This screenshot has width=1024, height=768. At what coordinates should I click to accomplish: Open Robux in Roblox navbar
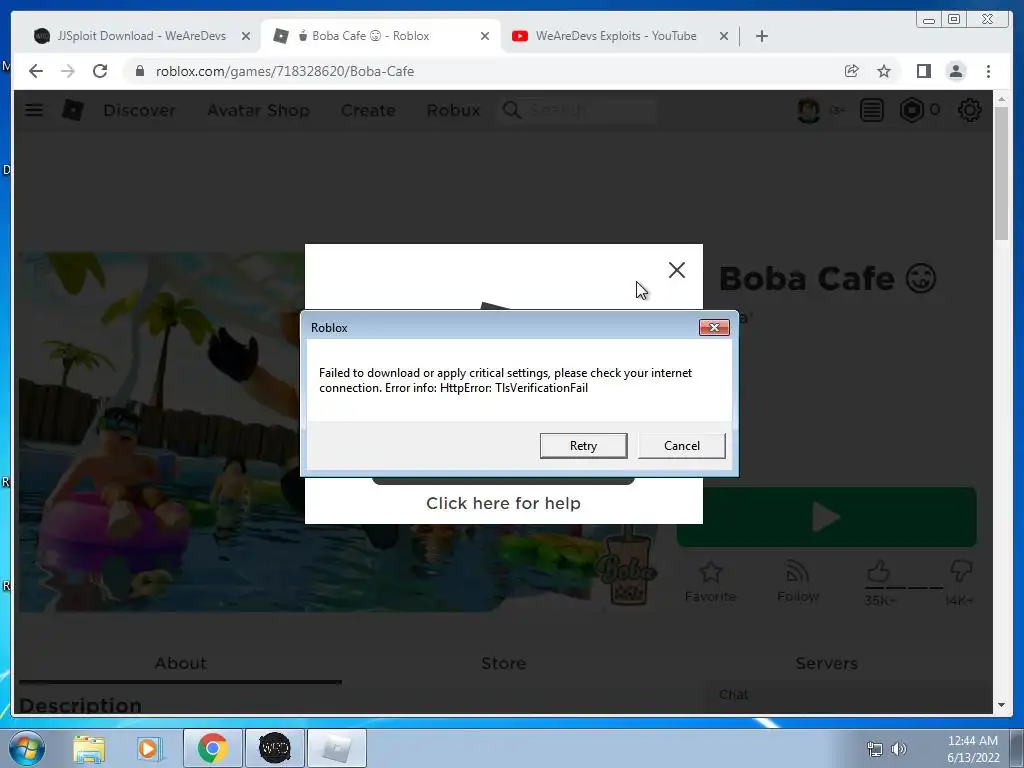coord(453,110)
